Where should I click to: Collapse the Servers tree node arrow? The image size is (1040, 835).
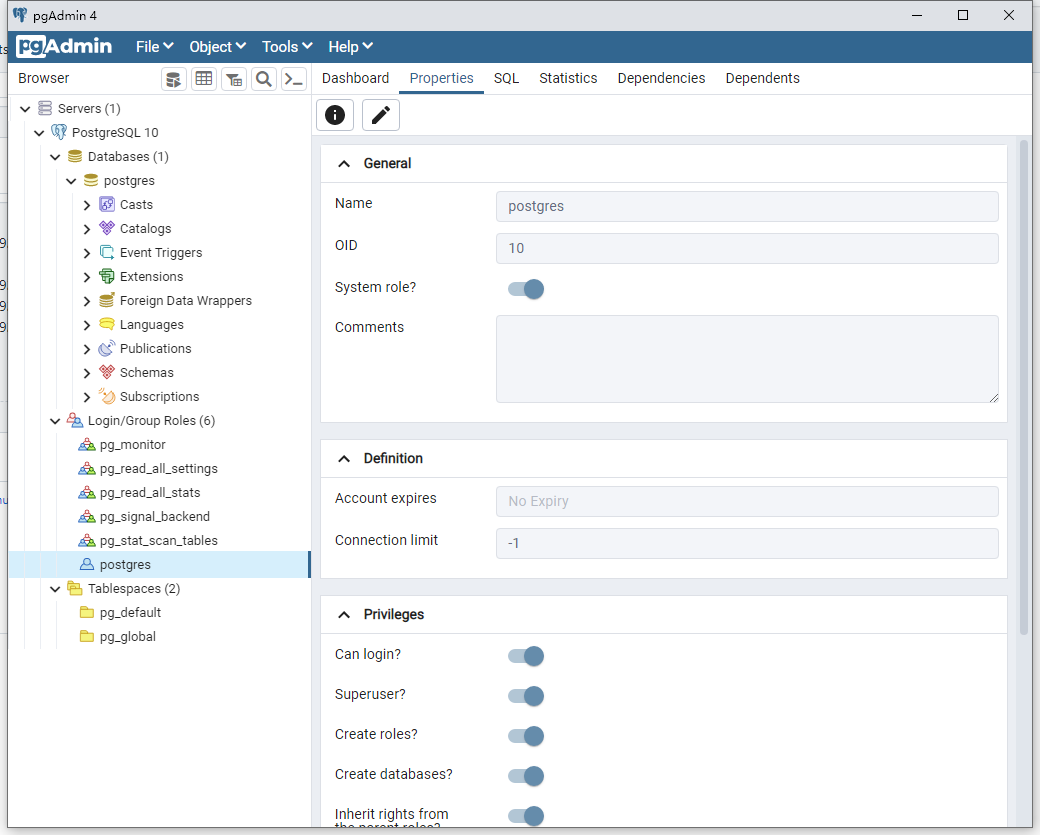pos(25,109)
